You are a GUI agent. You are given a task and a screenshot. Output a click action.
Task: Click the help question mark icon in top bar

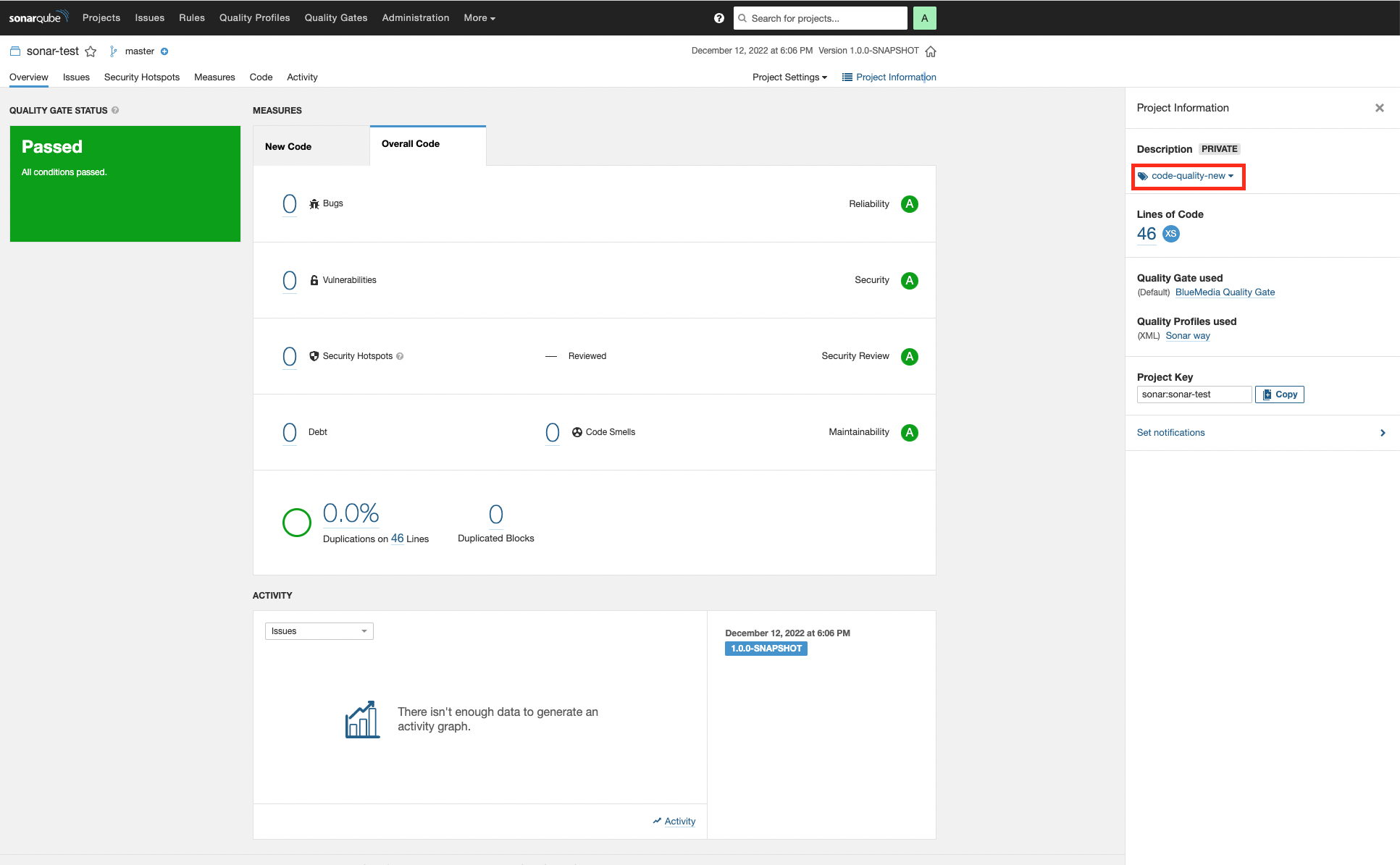point(718,18)
